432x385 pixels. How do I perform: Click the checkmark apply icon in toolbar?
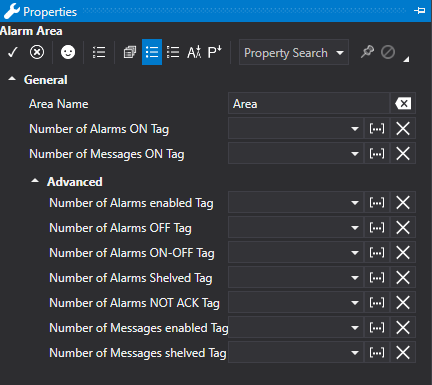[13, 52]
